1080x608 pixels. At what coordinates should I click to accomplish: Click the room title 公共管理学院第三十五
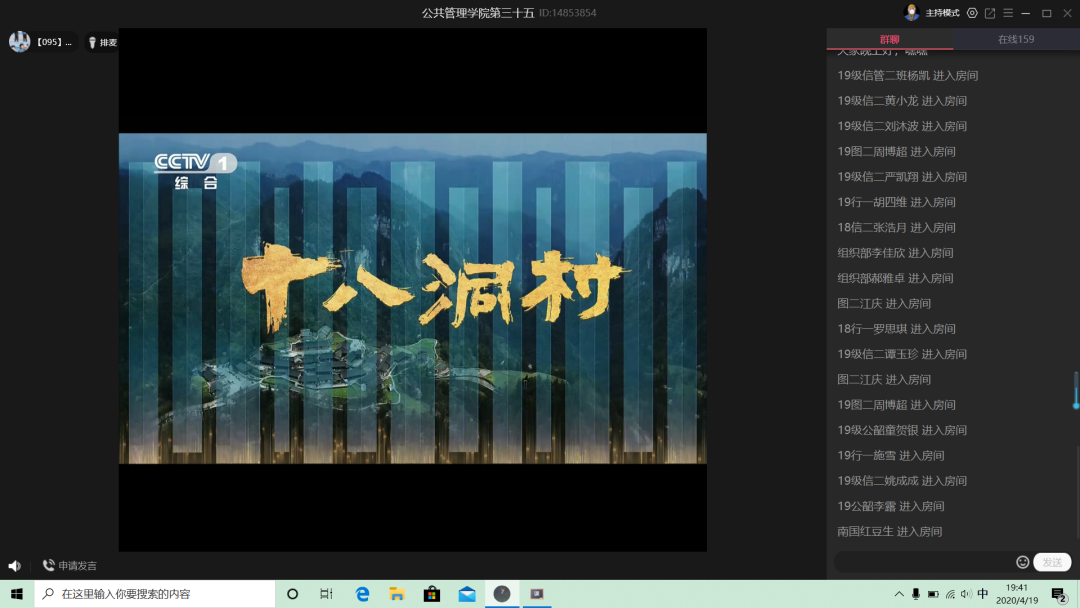coord(478,13)
